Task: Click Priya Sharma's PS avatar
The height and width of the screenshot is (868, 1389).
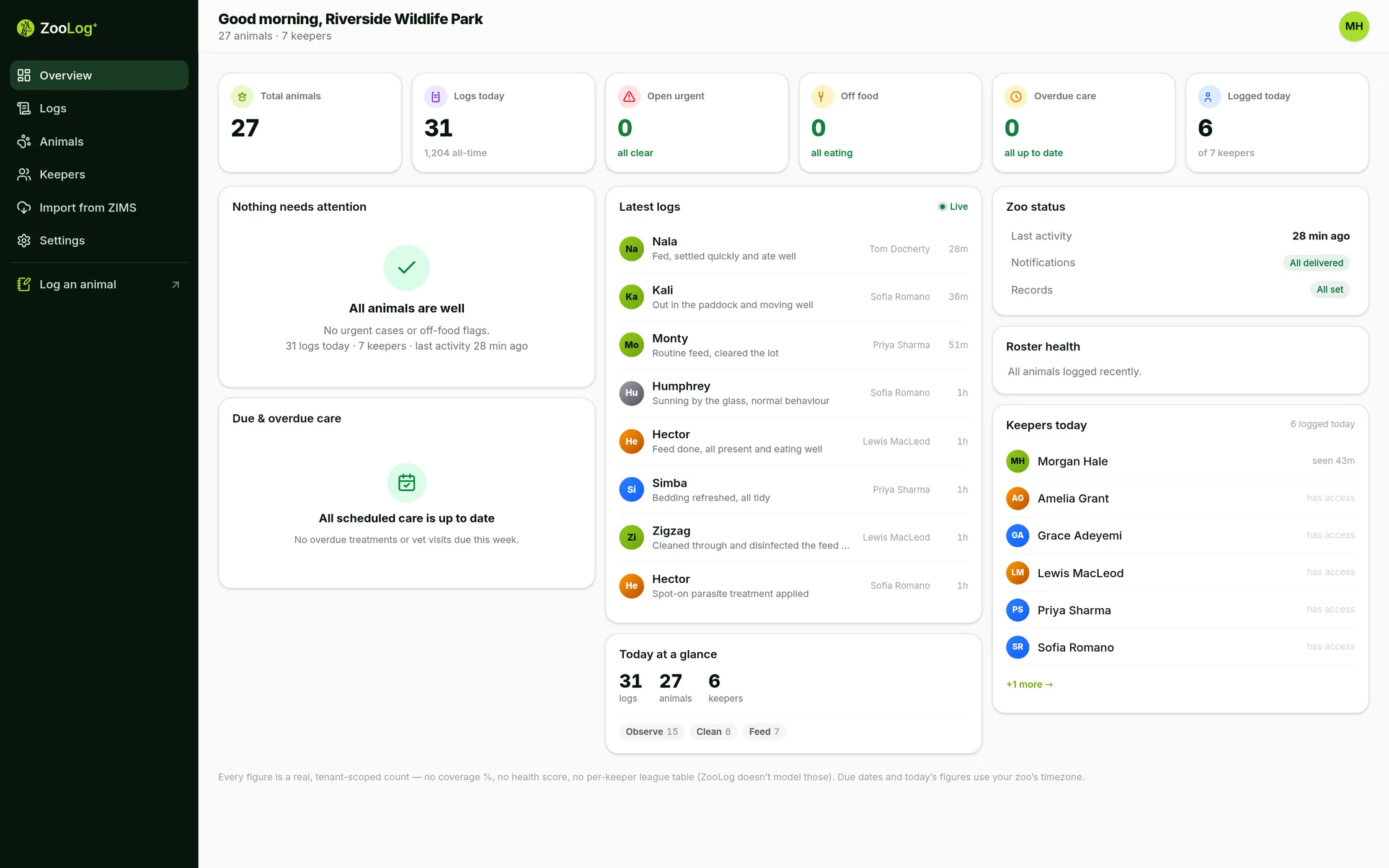Action: tap(1018, 610)
